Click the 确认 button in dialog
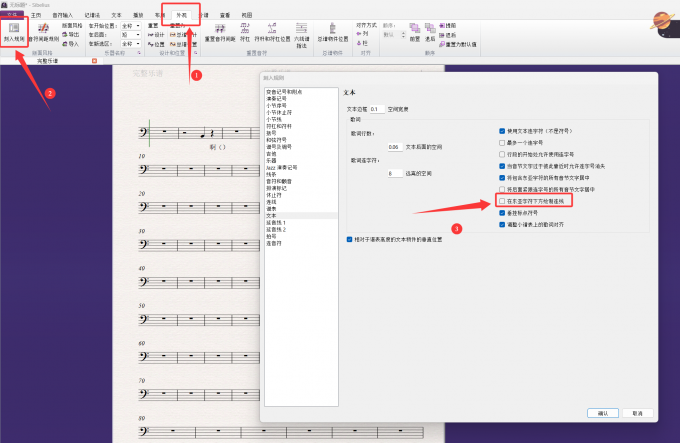Image resolution: width=680 pixels, height=443 pixels. (602, 411)
